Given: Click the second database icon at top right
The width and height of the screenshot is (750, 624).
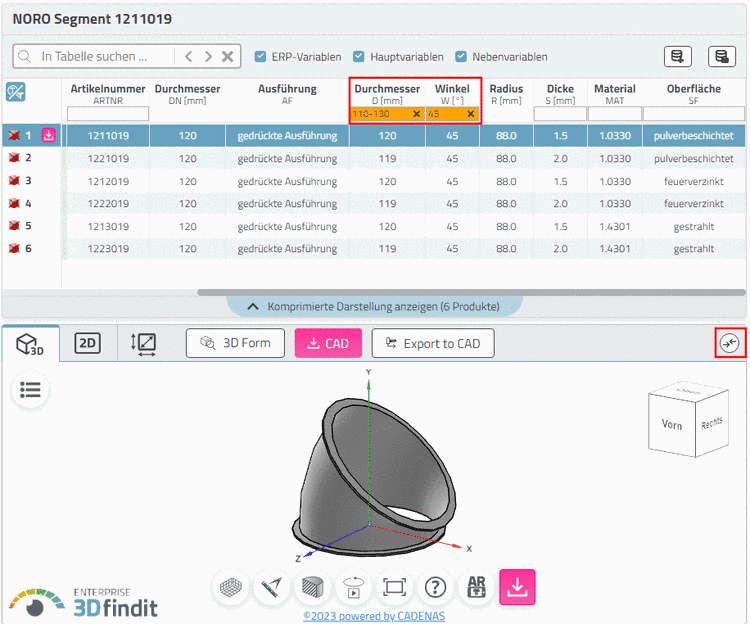Looking at the screenshot, I should (721, 56).
